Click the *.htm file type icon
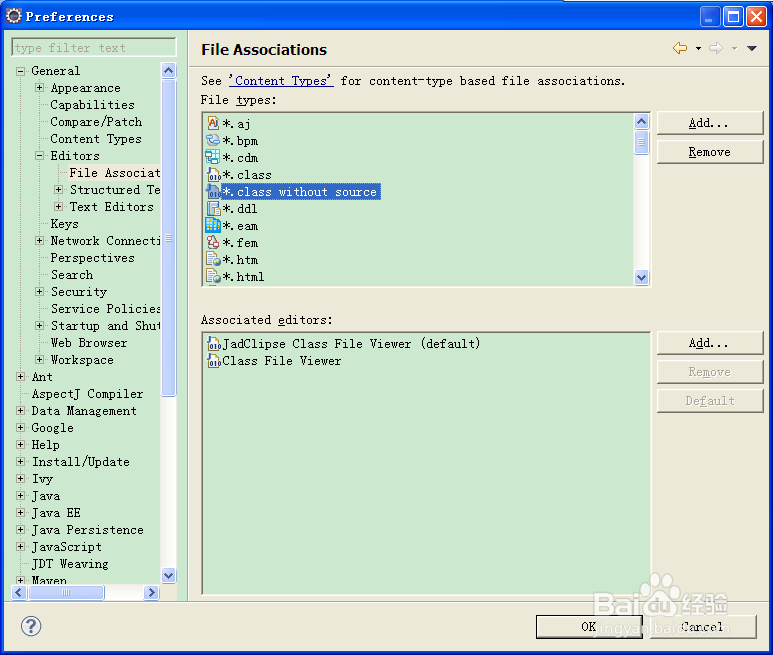This screenshot has height=655, width=773. click(213, 259)
